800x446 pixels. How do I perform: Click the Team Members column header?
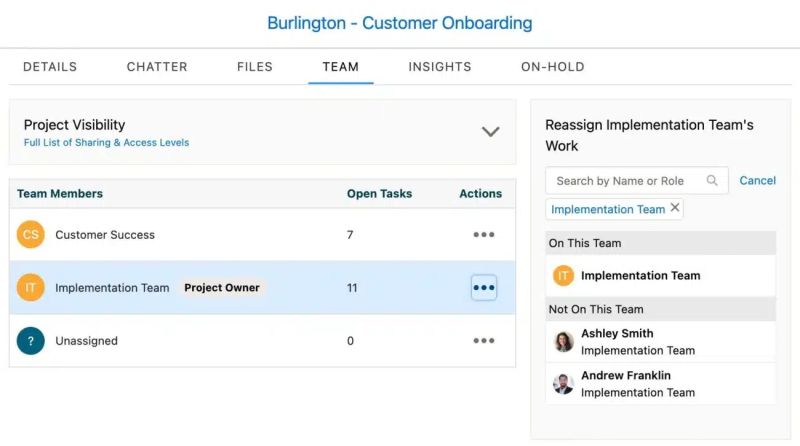click(x=60, y=193)
